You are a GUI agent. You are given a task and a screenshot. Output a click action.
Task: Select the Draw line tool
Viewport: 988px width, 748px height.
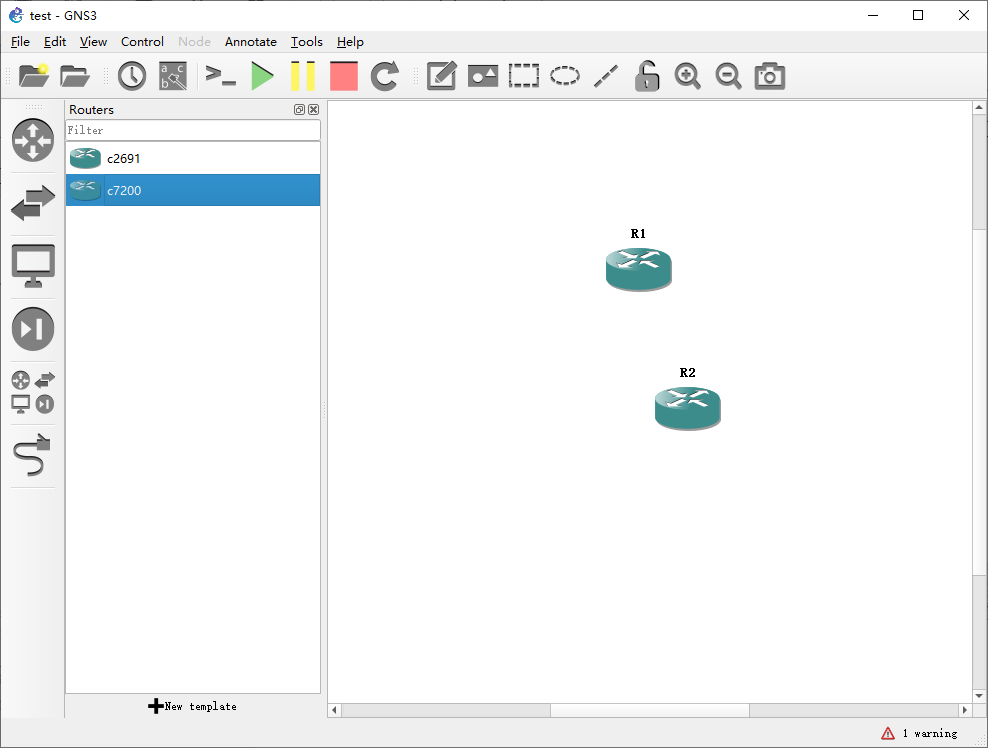point(606,76)
